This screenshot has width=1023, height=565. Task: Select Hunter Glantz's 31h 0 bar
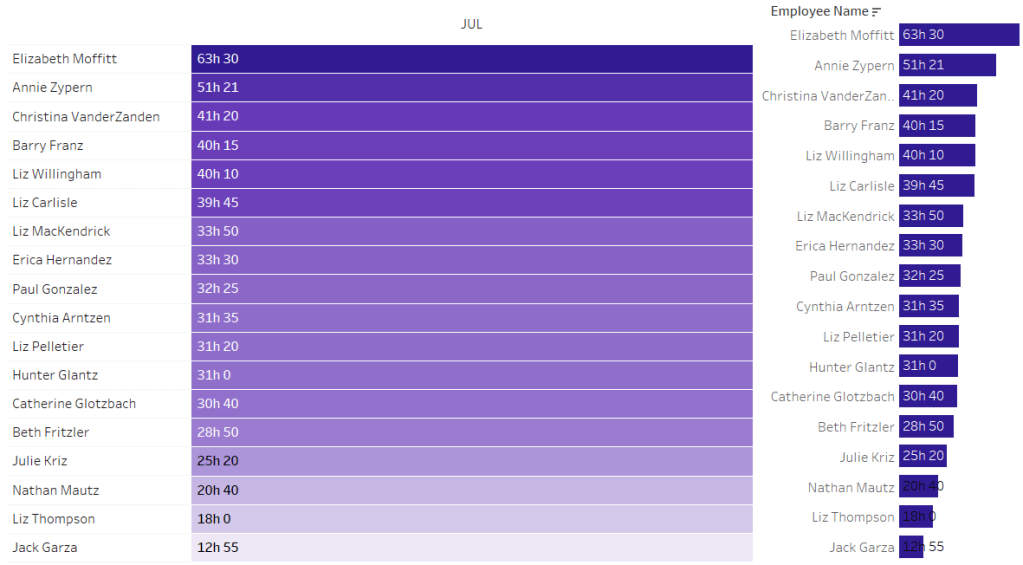pos(928,367)
